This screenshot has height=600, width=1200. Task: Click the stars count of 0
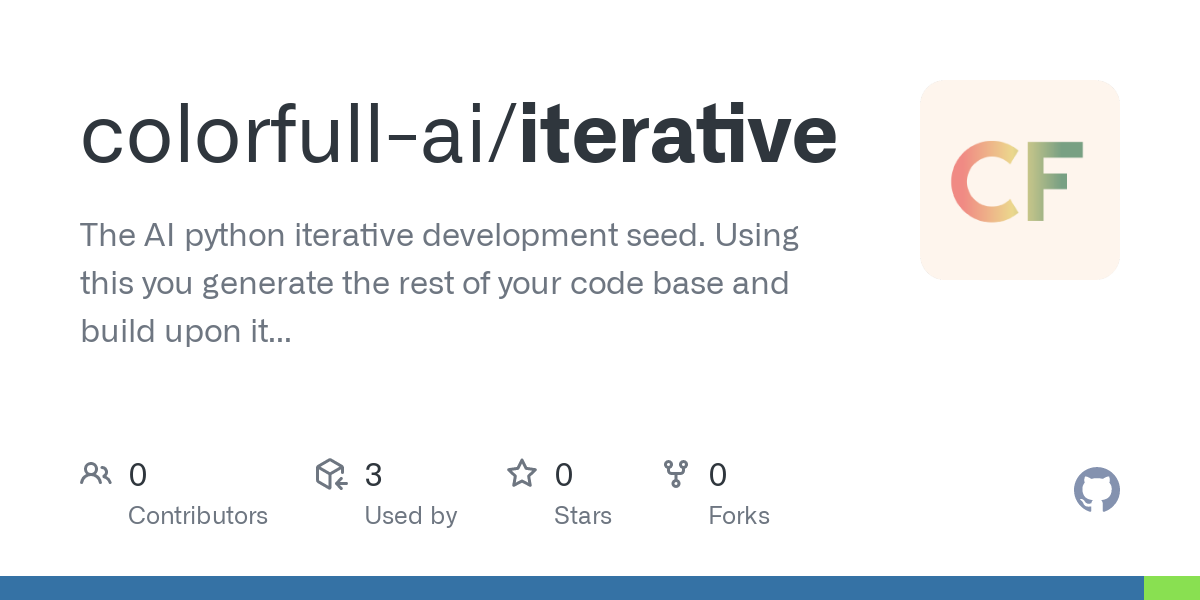[564, 475]
